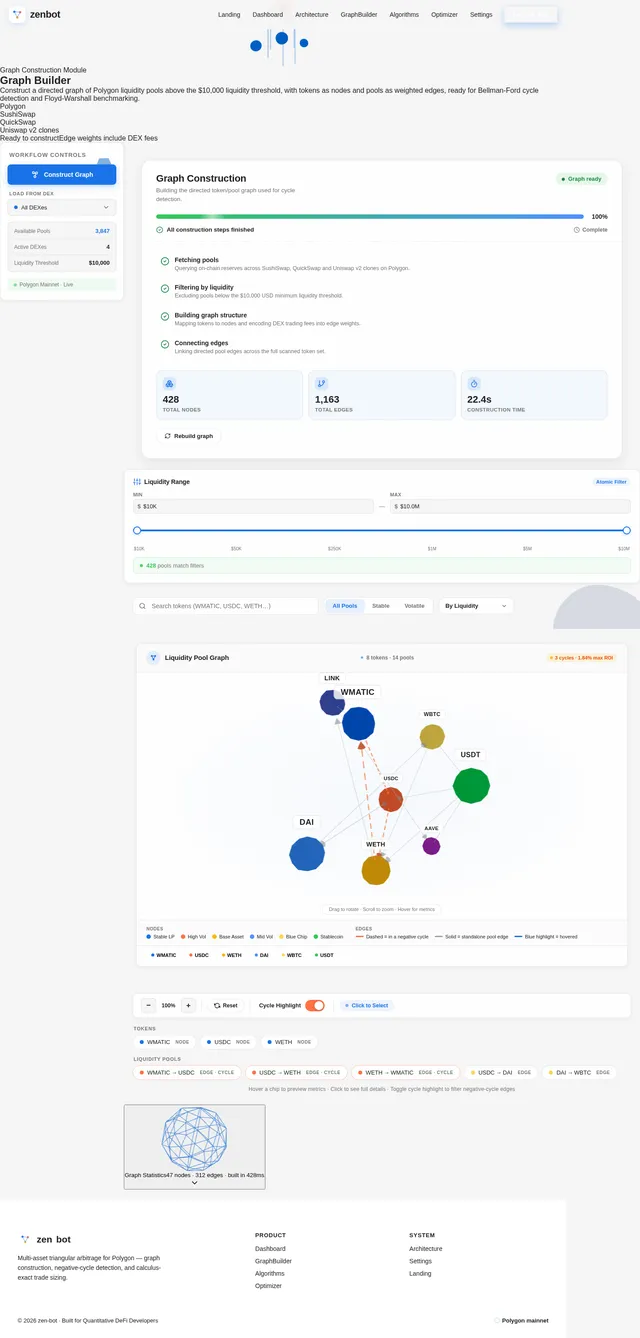Click the AAVE node in the graph
Screen dimensions: 640x1338
click(431, 846)
